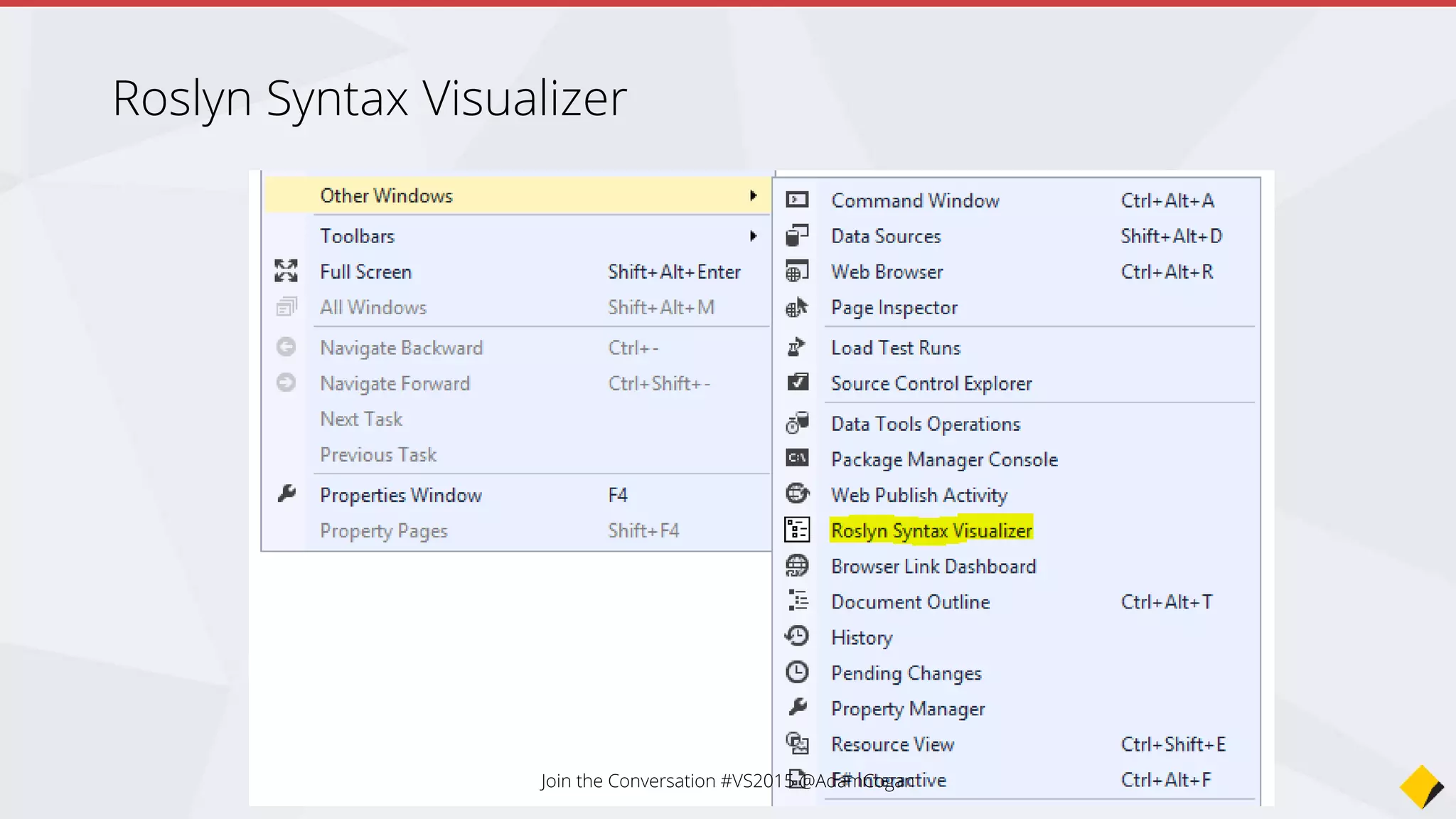Click the Ctrl+Alt+A shortcut text

(1167, 200)
